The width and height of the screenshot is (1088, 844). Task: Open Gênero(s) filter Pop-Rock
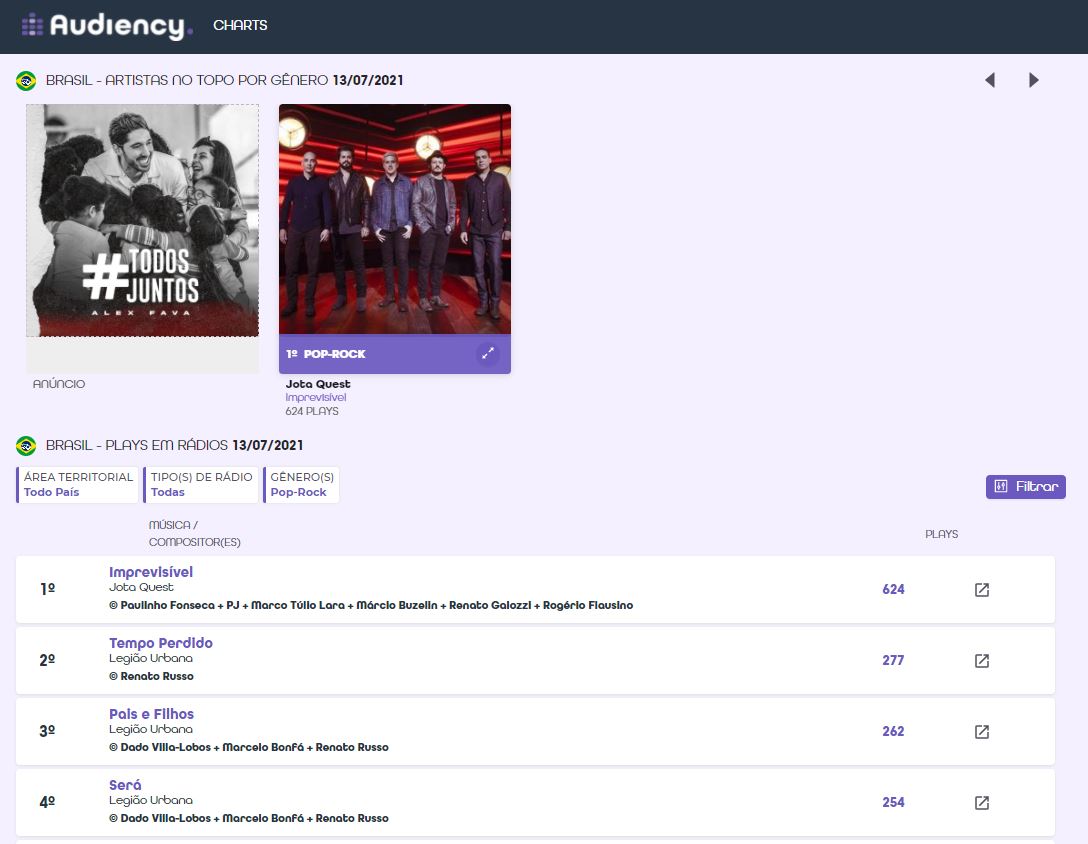pyautogui.click(x=301, y=484)
